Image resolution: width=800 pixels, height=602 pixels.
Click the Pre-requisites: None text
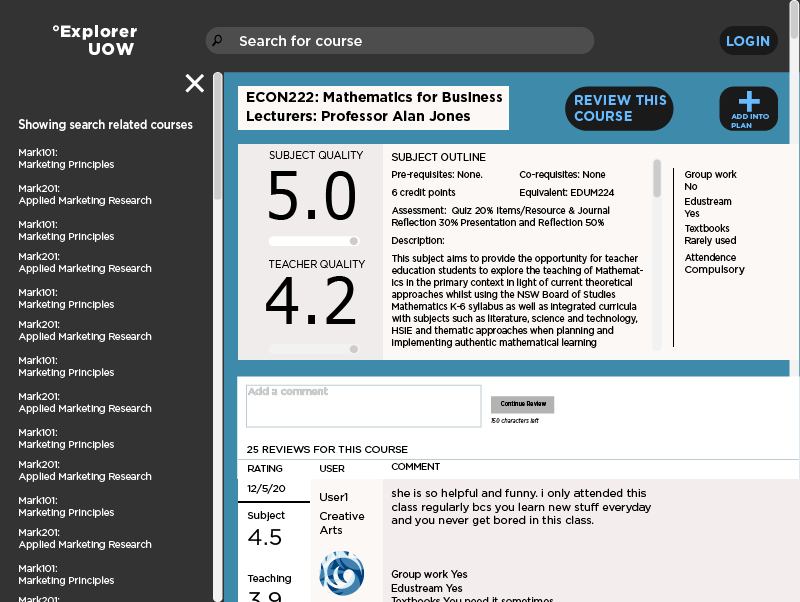437,174
